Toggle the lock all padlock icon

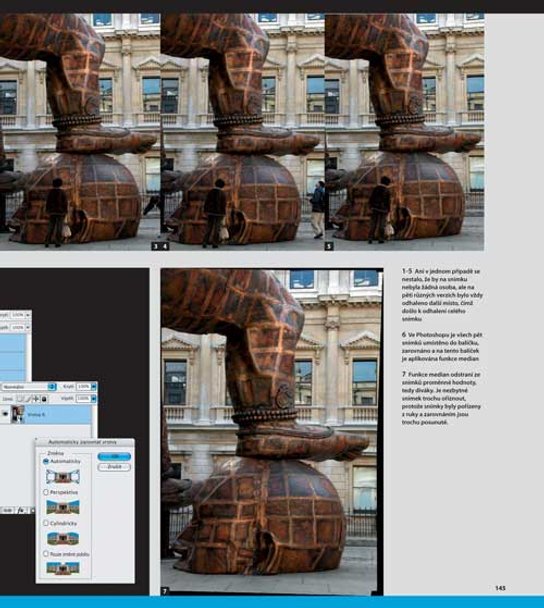pos(44,399)
